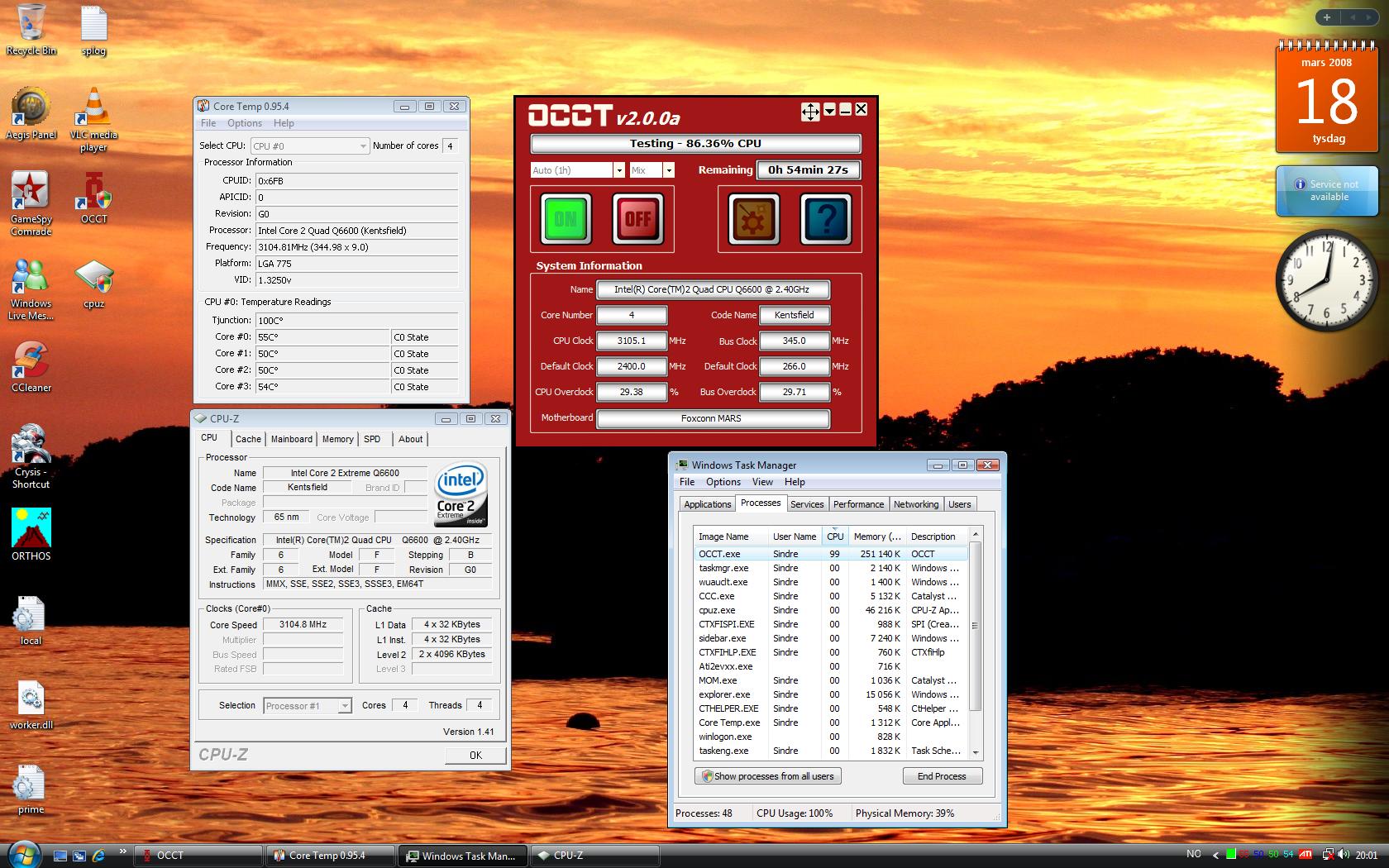Launch cpuz desktop shortcut
This screenshot has height=868, width=1389.
point(93,283)
